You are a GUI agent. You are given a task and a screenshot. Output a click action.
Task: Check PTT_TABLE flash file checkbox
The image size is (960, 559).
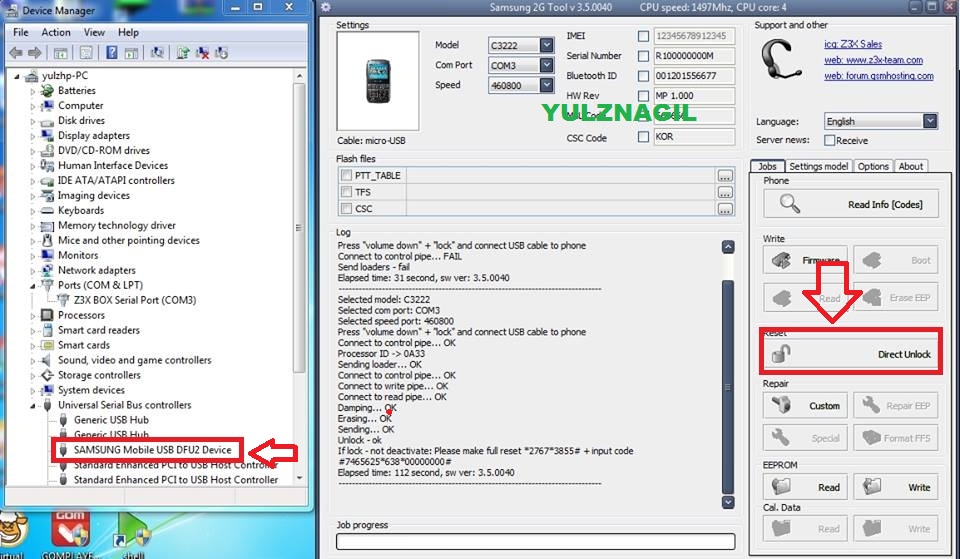click(x=347, y=175)
